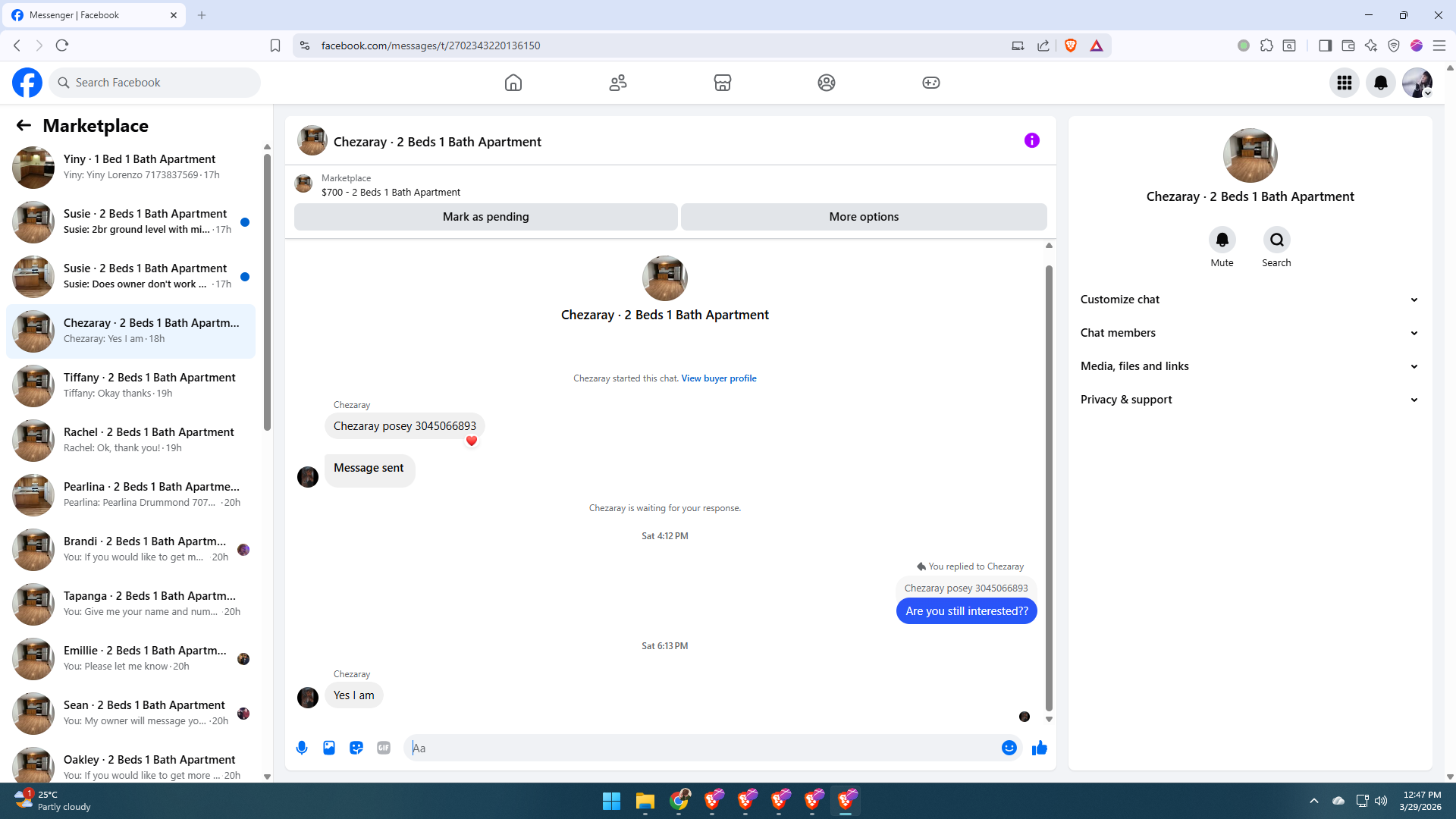Open the Marketplace icon in top nav
Viewport: 1456px width, 819px height.
click(x=723, y=83)
